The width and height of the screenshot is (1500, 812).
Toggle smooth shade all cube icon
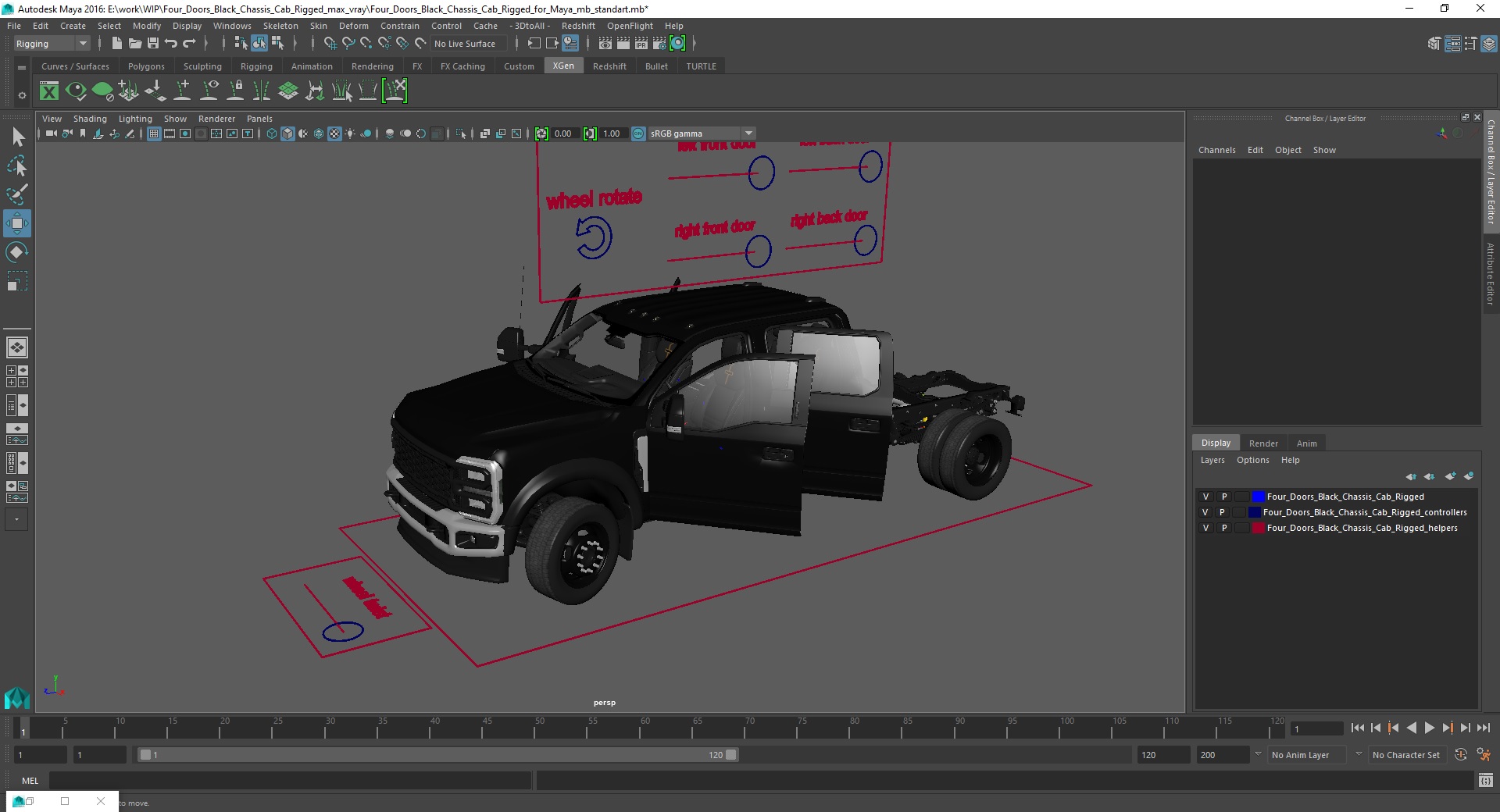287,134
